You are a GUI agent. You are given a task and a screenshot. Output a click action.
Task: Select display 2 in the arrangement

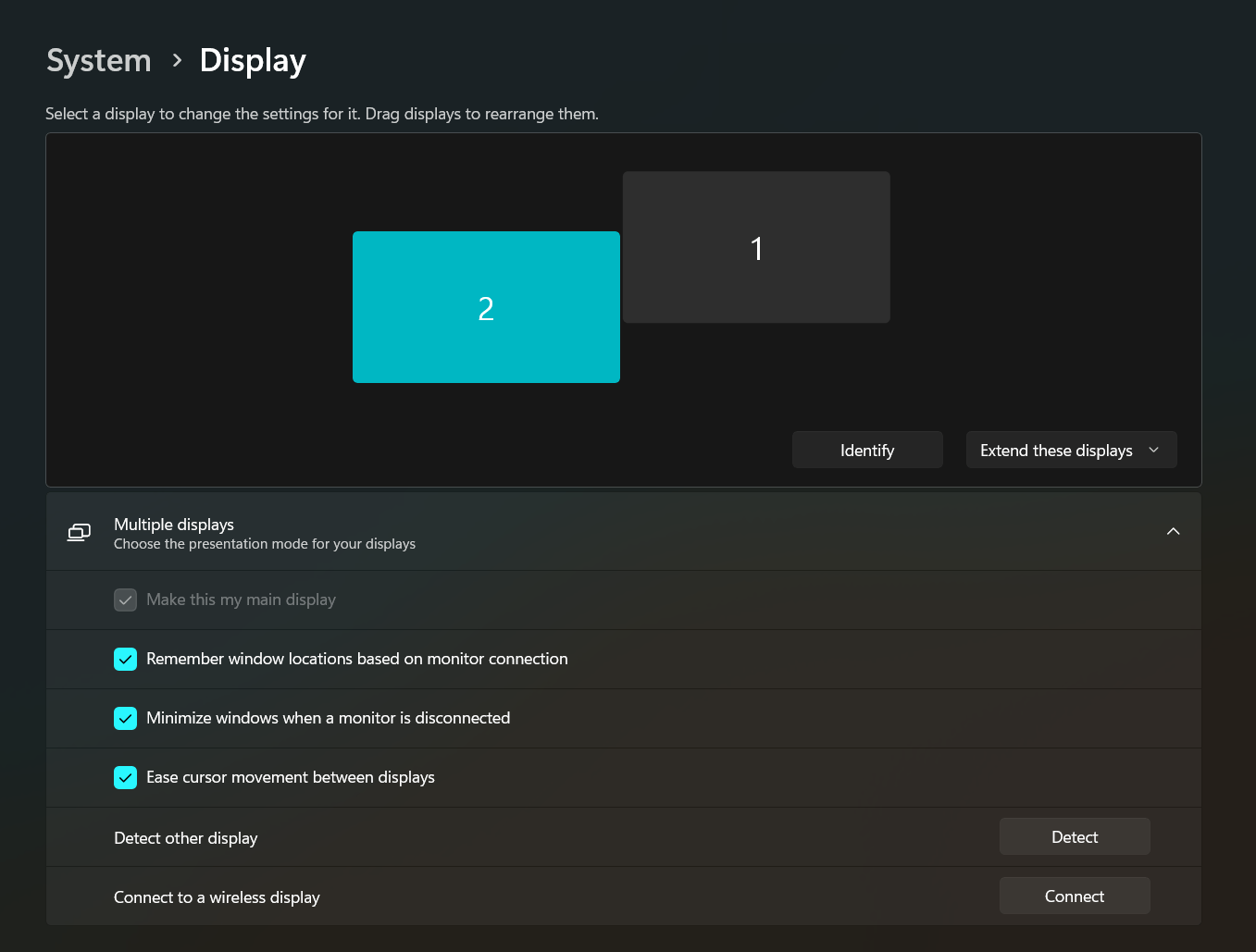[x=486, y=307]
